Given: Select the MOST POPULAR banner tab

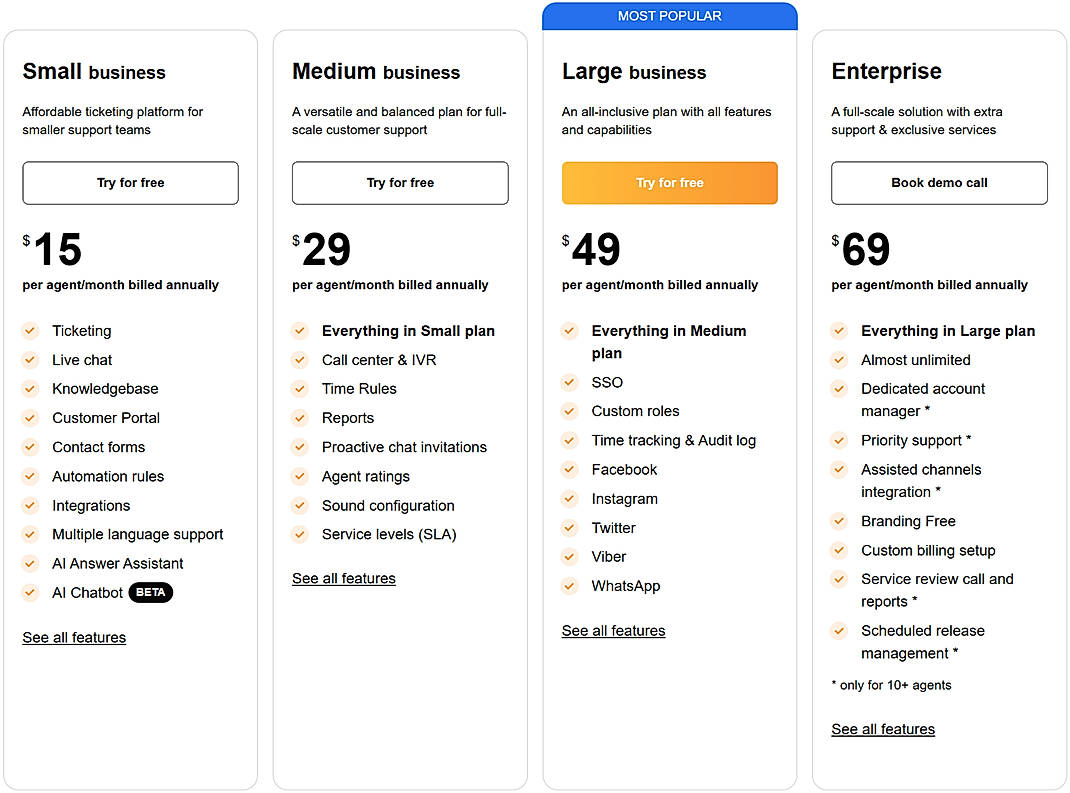Looking at the screenshot, I should click(x=670, y=16).
